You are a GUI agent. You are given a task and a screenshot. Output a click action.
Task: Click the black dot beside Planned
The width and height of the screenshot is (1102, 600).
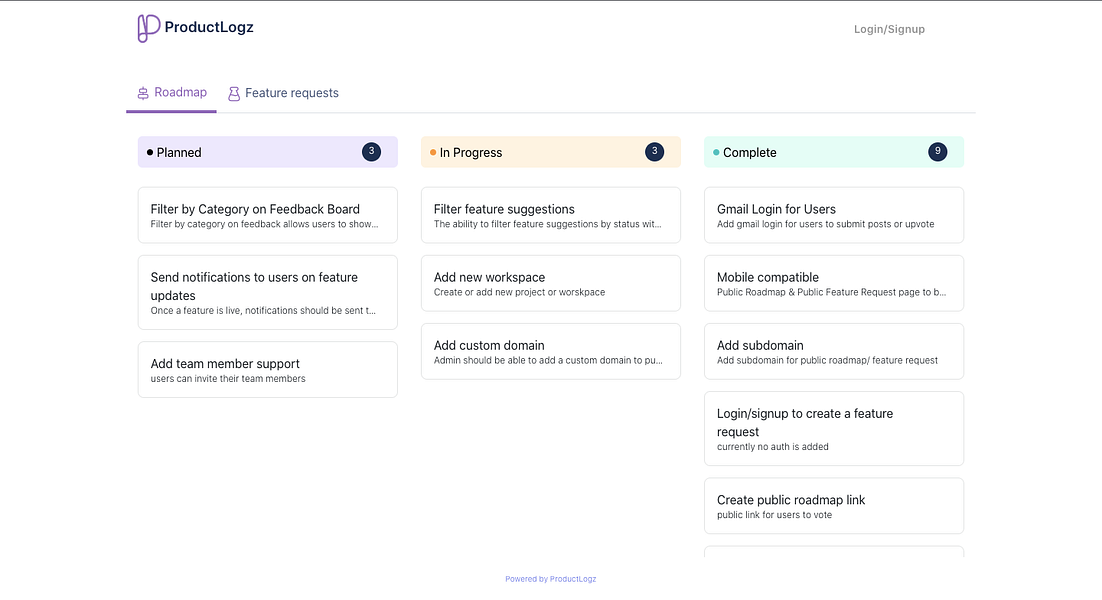click(x=150, y=152)
